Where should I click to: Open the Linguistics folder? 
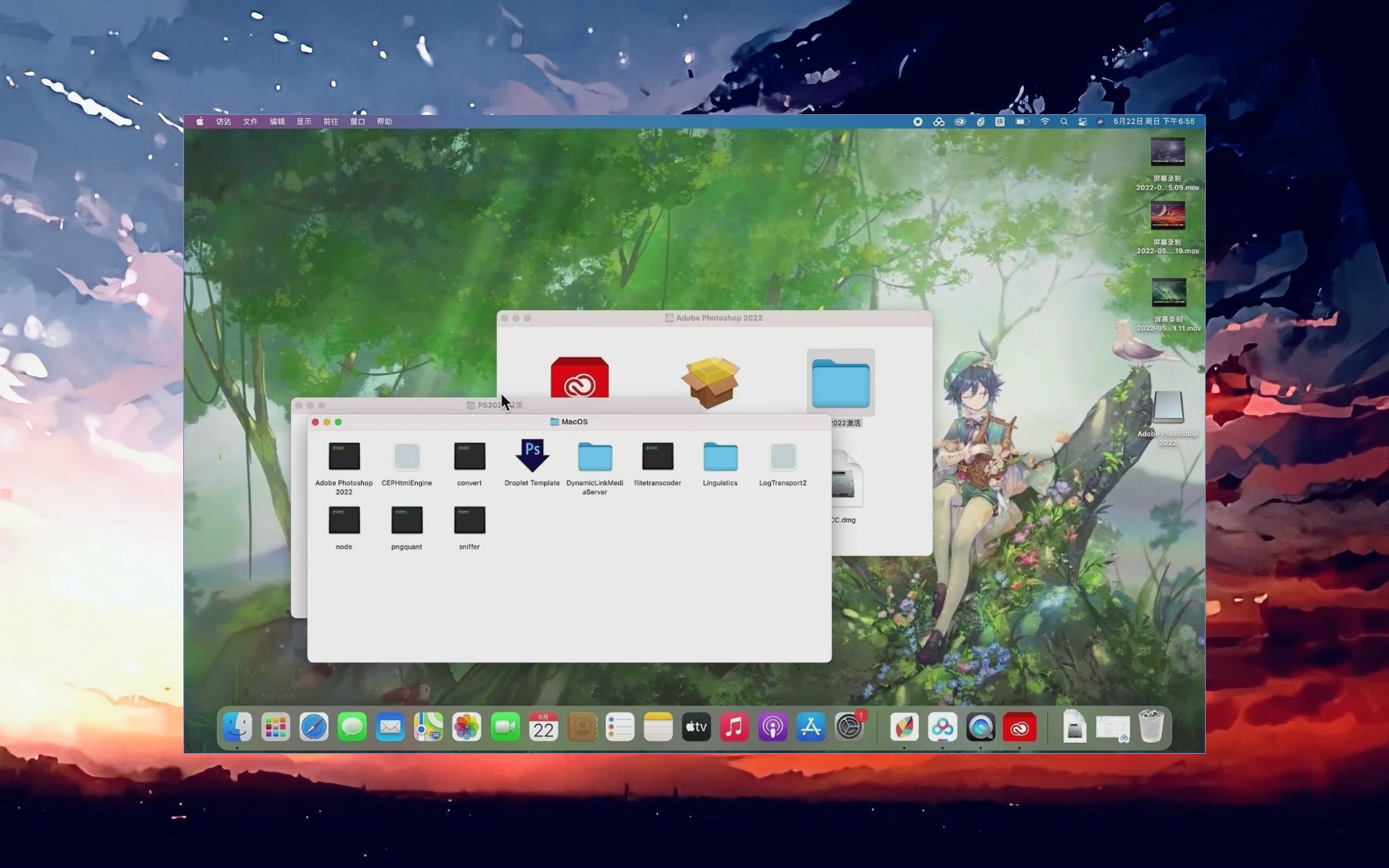click(x=720, y=457)
